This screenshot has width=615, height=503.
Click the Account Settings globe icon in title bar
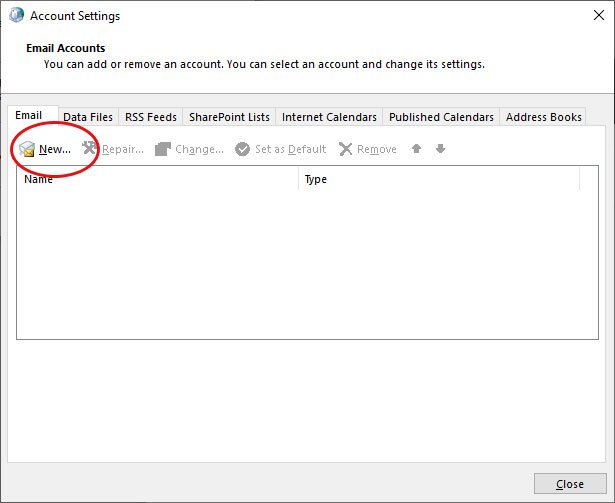[x=15, y=16]
